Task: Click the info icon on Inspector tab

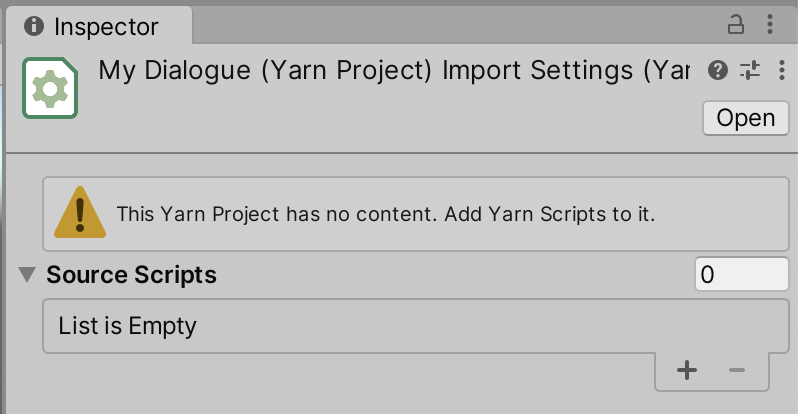Action: point(34,26)
